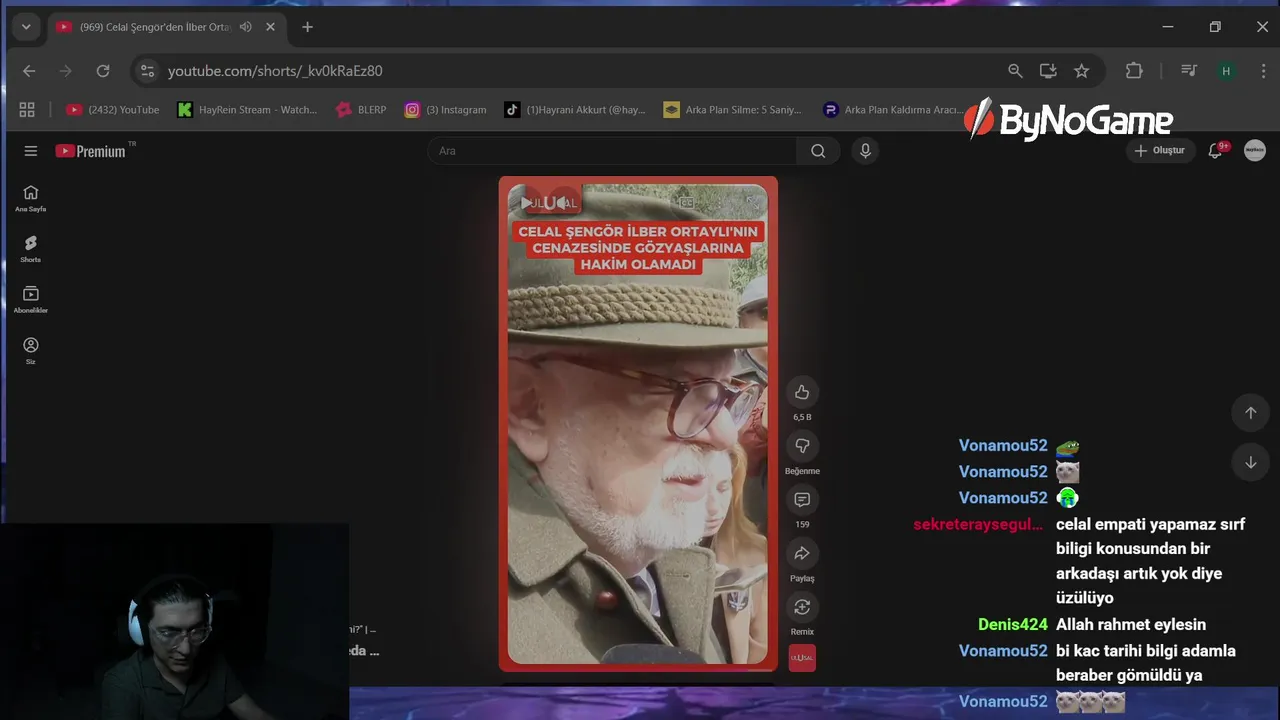
Task: Open the Extensions puzzle icon
Action: [1134, 71]
